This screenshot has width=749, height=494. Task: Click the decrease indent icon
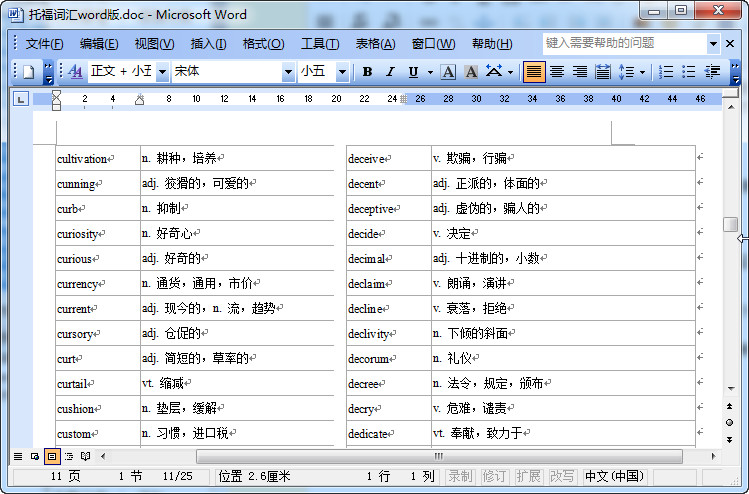tap(712, 72)
